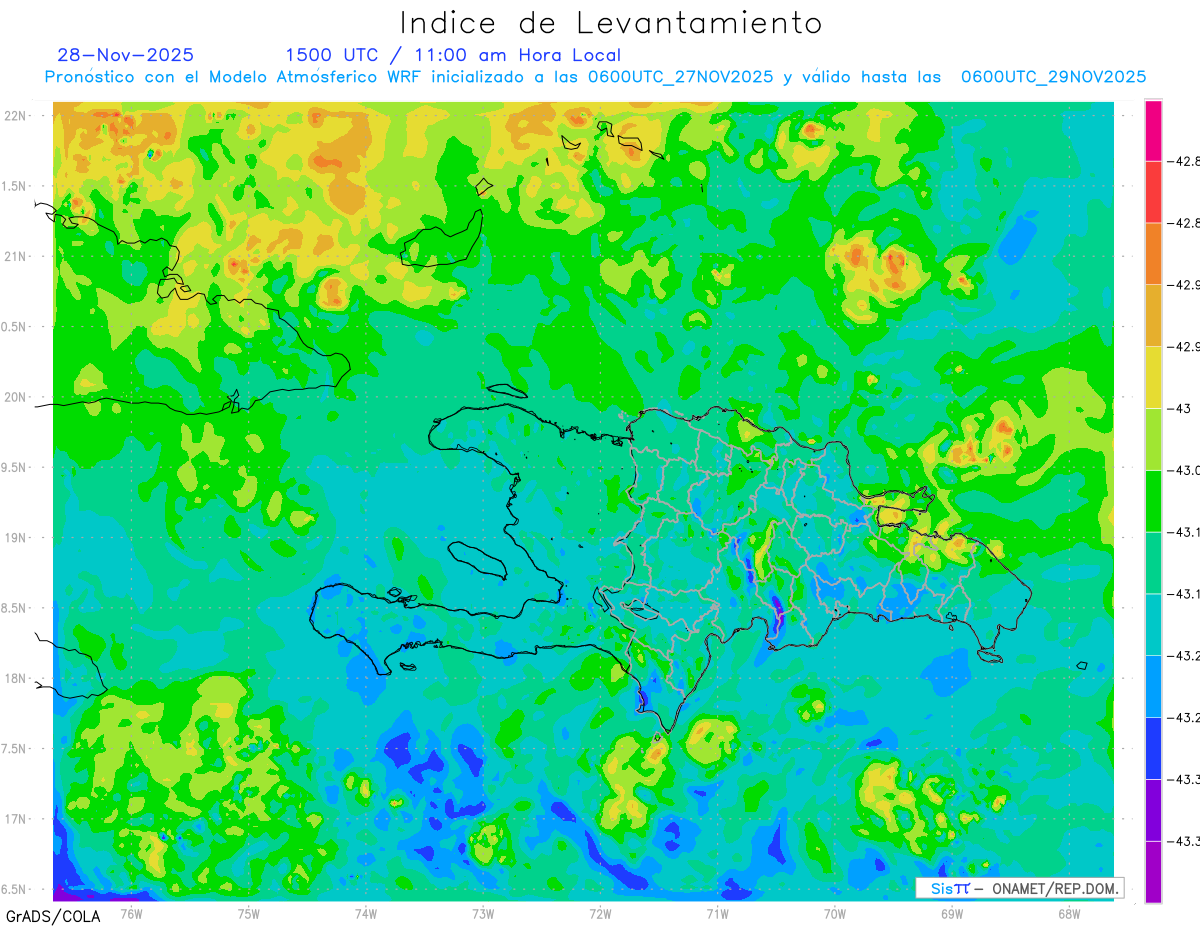Click the dark blue swatch on the color bar
The width and height of the screenshot is (1200, 927).
[1153, 748]
